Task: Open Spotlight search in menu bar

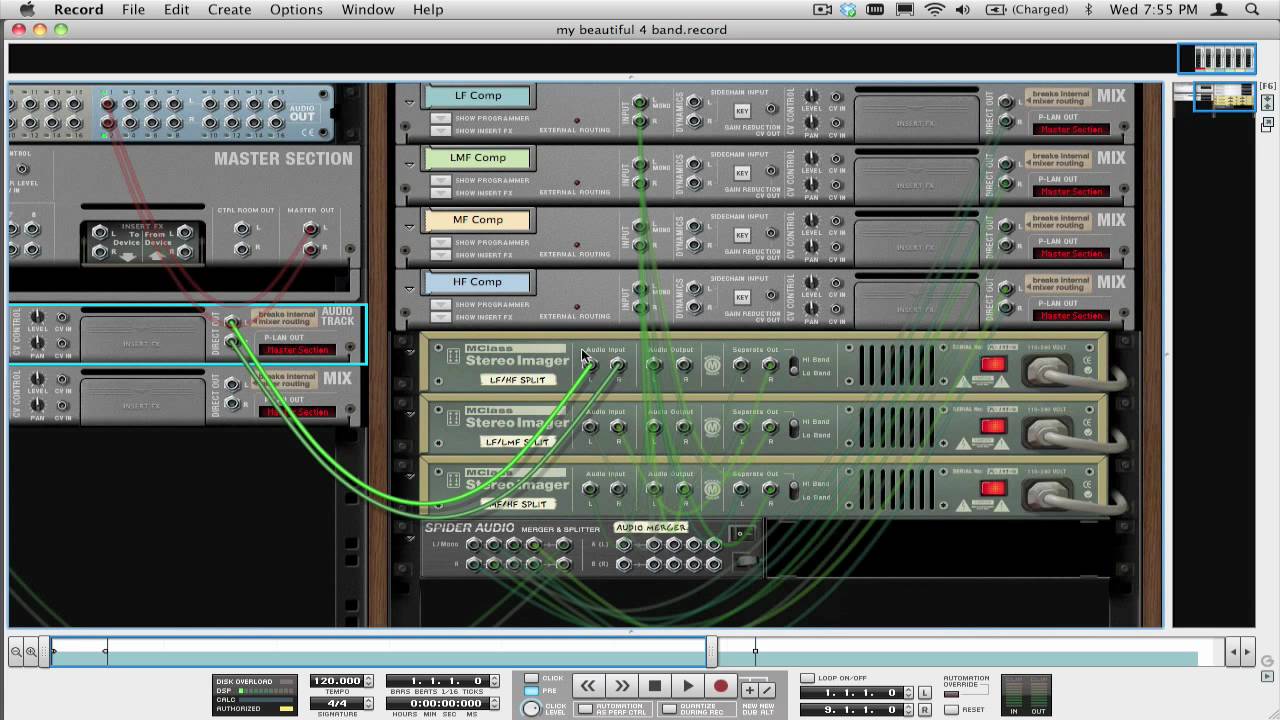Action: tap(1252, 10)
